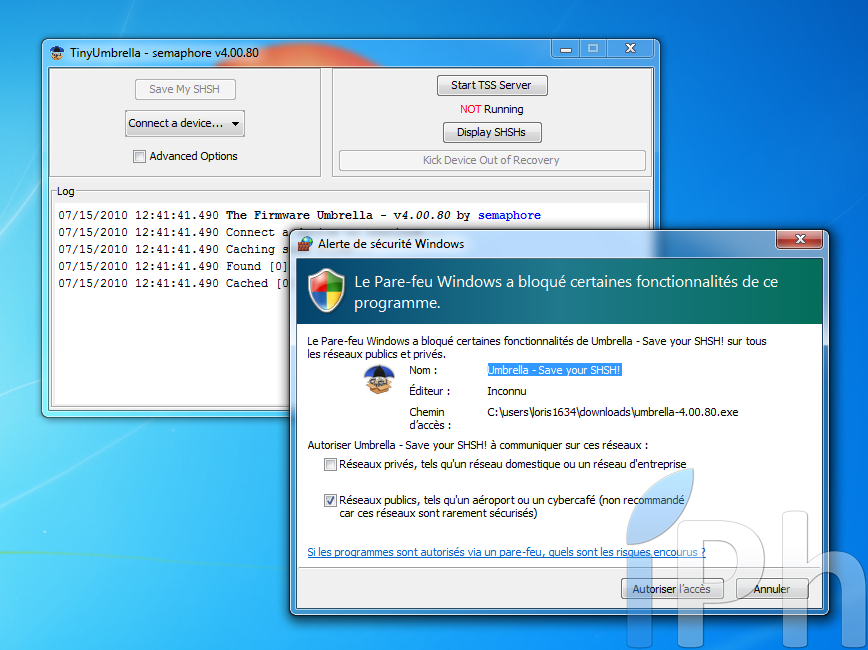The height and width of the screenshot is (650, 868).
Task: Minimize the TinyUmbrella window
Action: tap(564, 48)
